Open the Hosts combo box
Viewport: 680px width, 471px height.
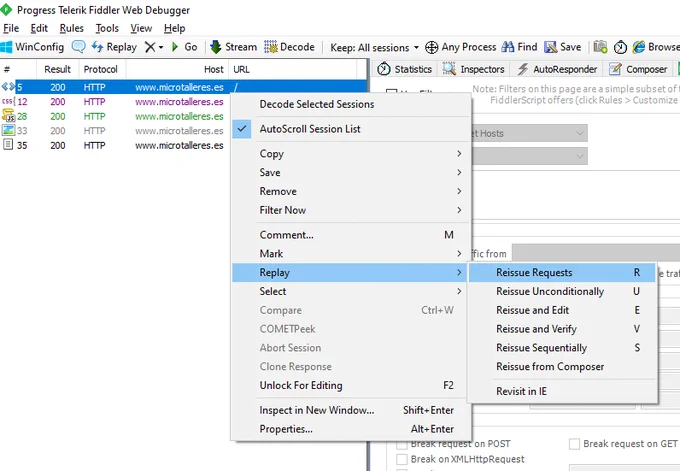click(x=529, y=133)
